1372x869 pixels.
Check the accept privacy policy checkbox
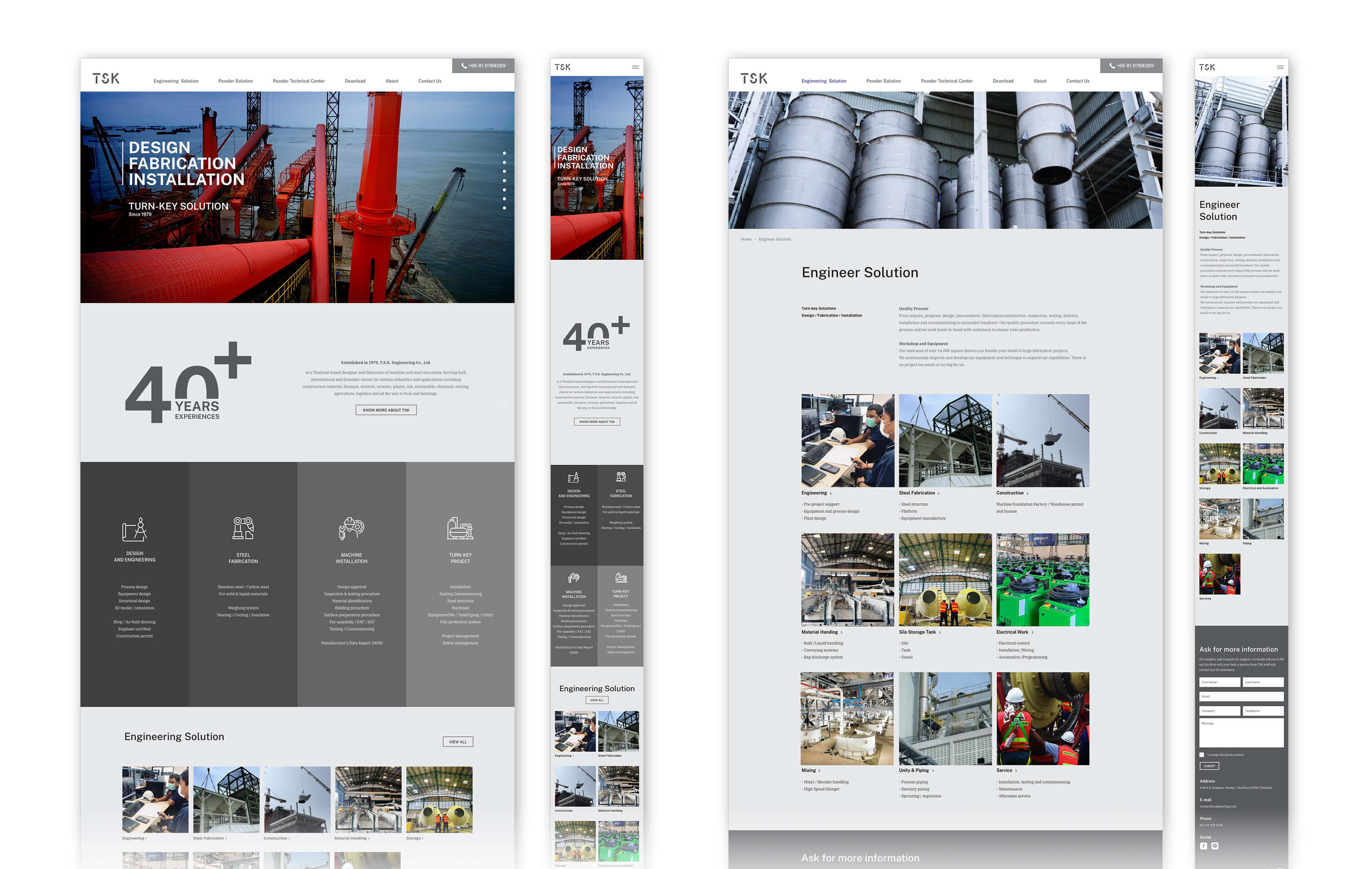coord(1201,755)
